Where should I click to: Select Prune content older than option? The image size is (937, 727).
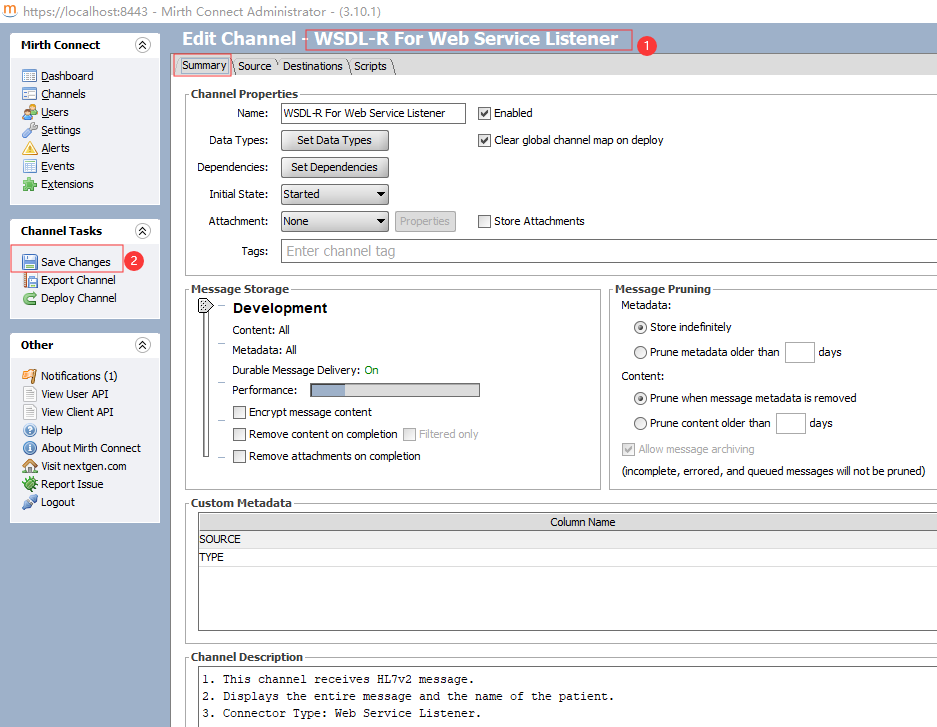640,424
